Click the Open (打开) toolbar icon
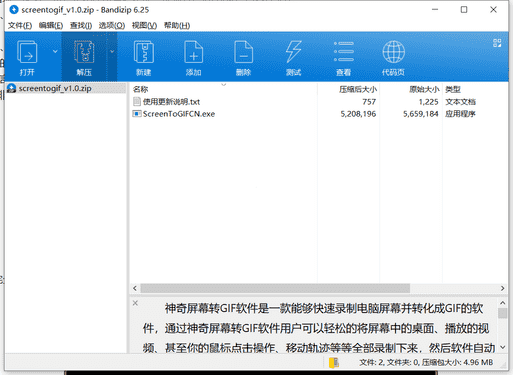This screenshot has height=375, width=513. point(27,52)
